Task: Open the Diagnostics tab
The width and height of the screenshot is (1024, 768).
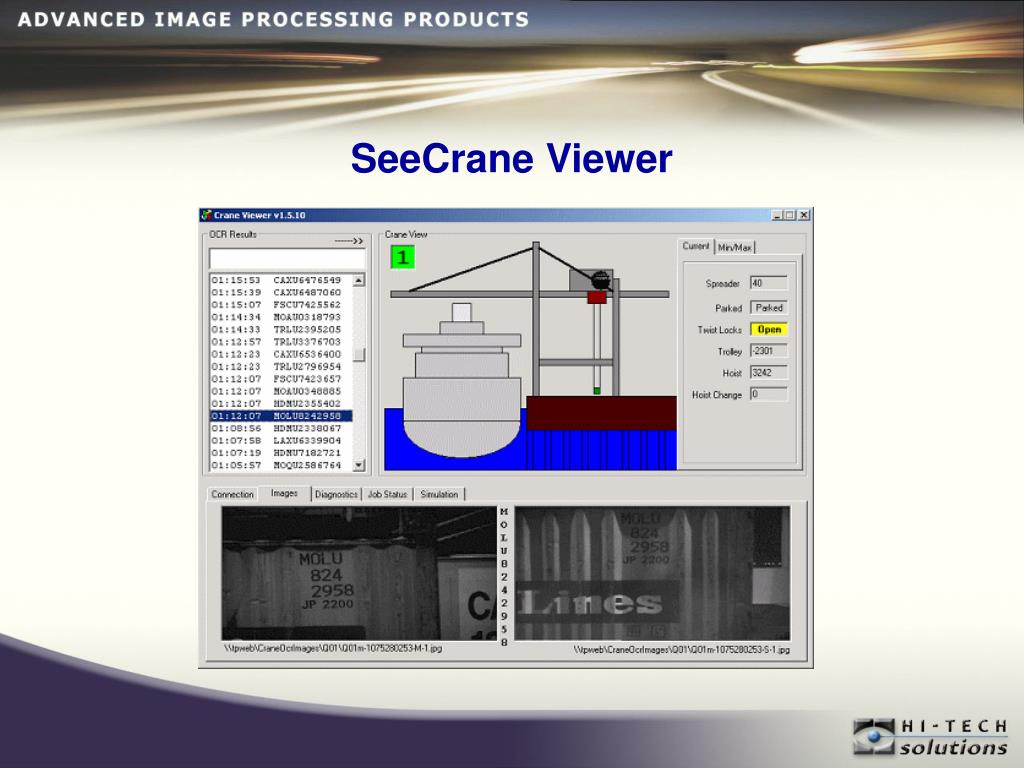Action: click(336, 494)
